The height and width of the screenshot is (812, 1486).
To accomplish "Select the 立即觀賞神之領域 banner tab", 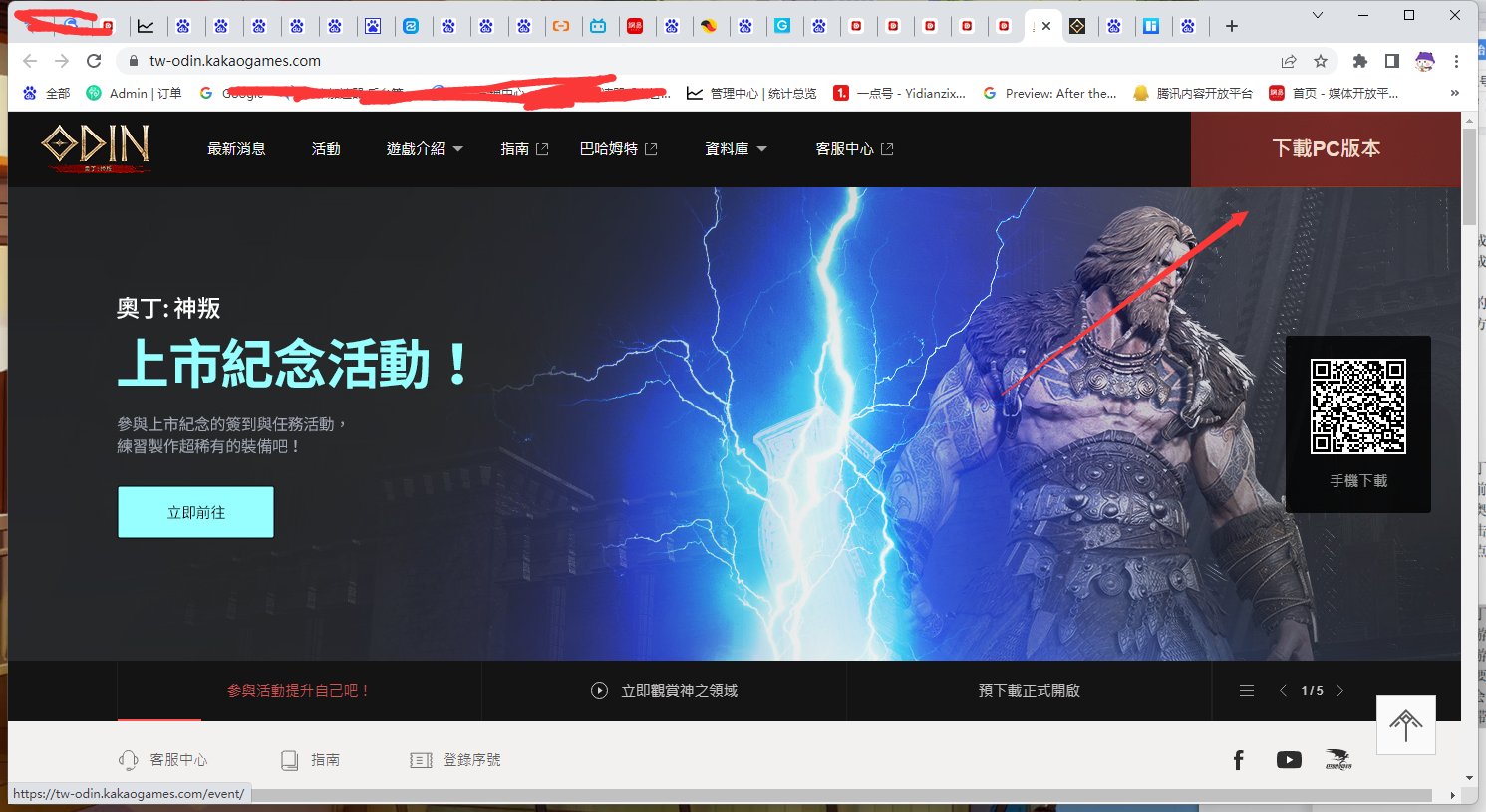I will [x=664, y=690].
